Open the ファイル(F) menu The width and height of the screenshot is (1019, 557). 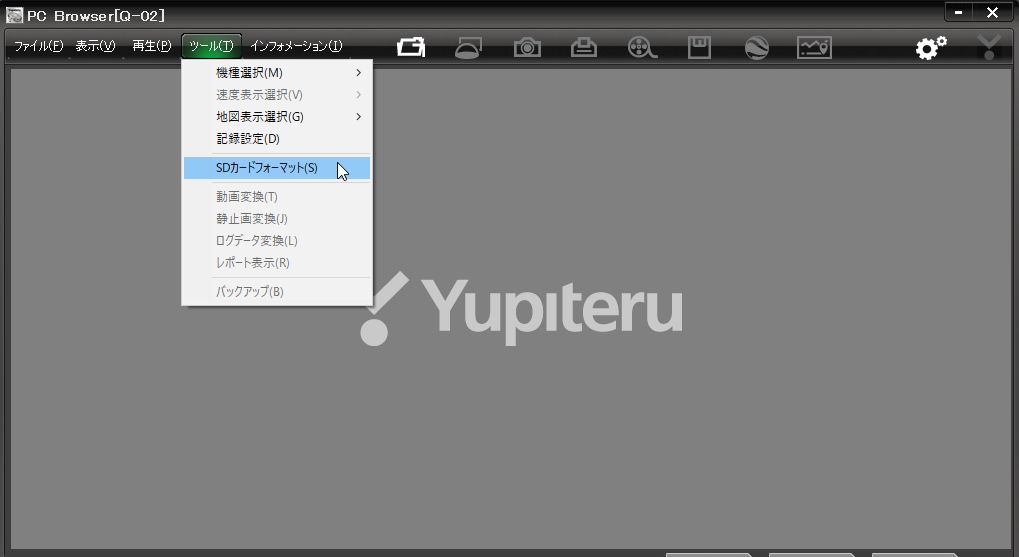38,46
